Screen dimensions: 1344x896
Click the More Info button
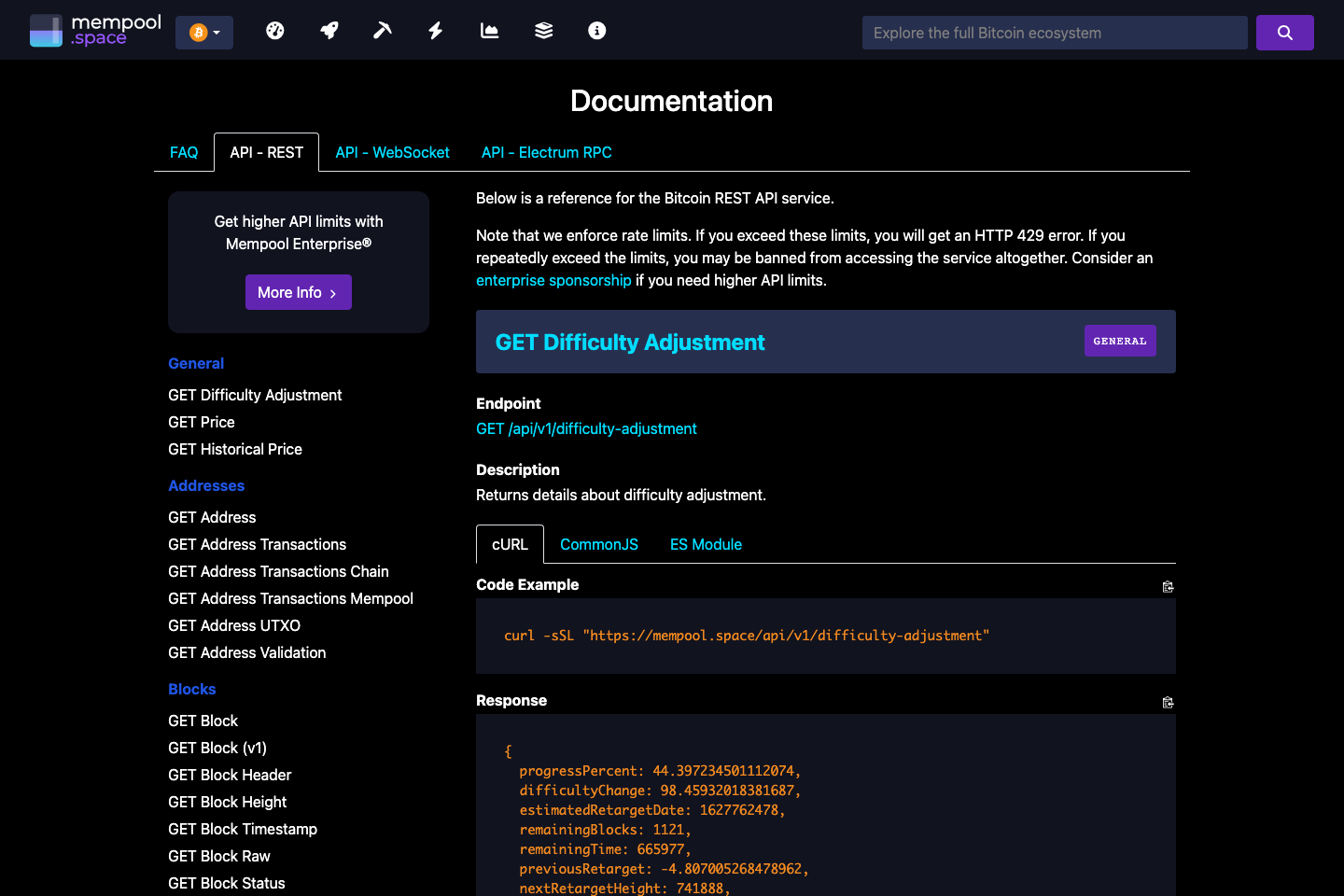299,292
